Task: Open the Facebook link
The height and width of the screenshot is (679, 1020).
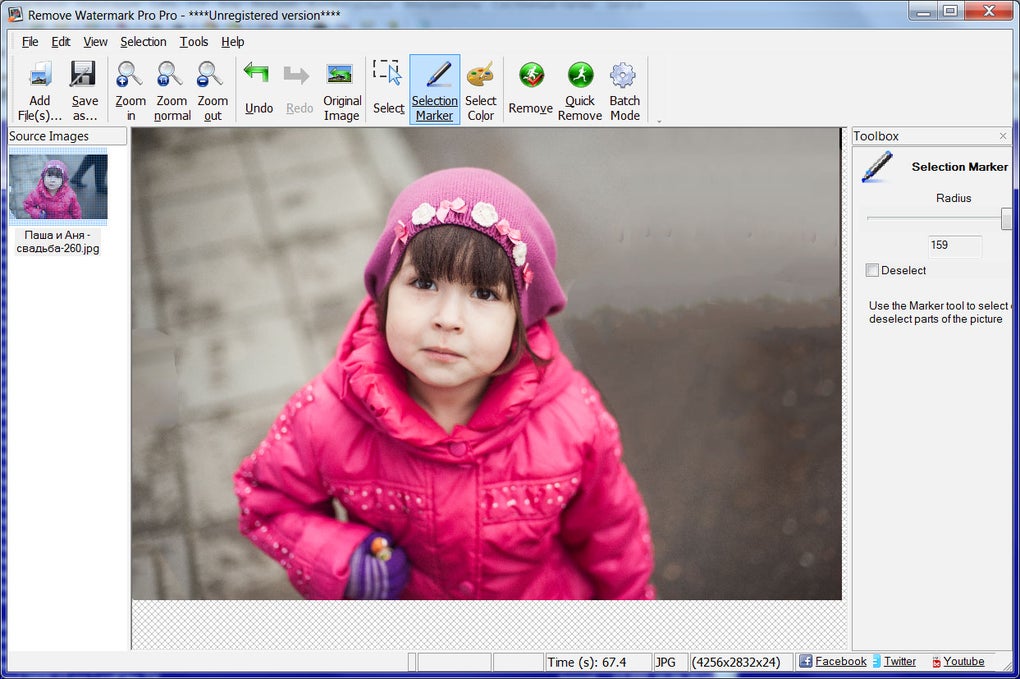Action: [840, 661]
